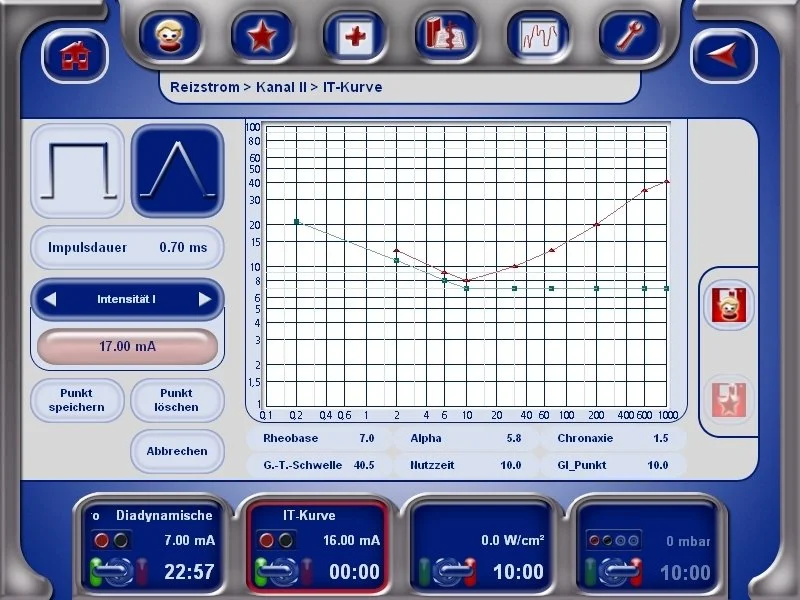800x600 pixels.
Task: Decrease with left arrow of Intensität I
Action: point(50,299)
